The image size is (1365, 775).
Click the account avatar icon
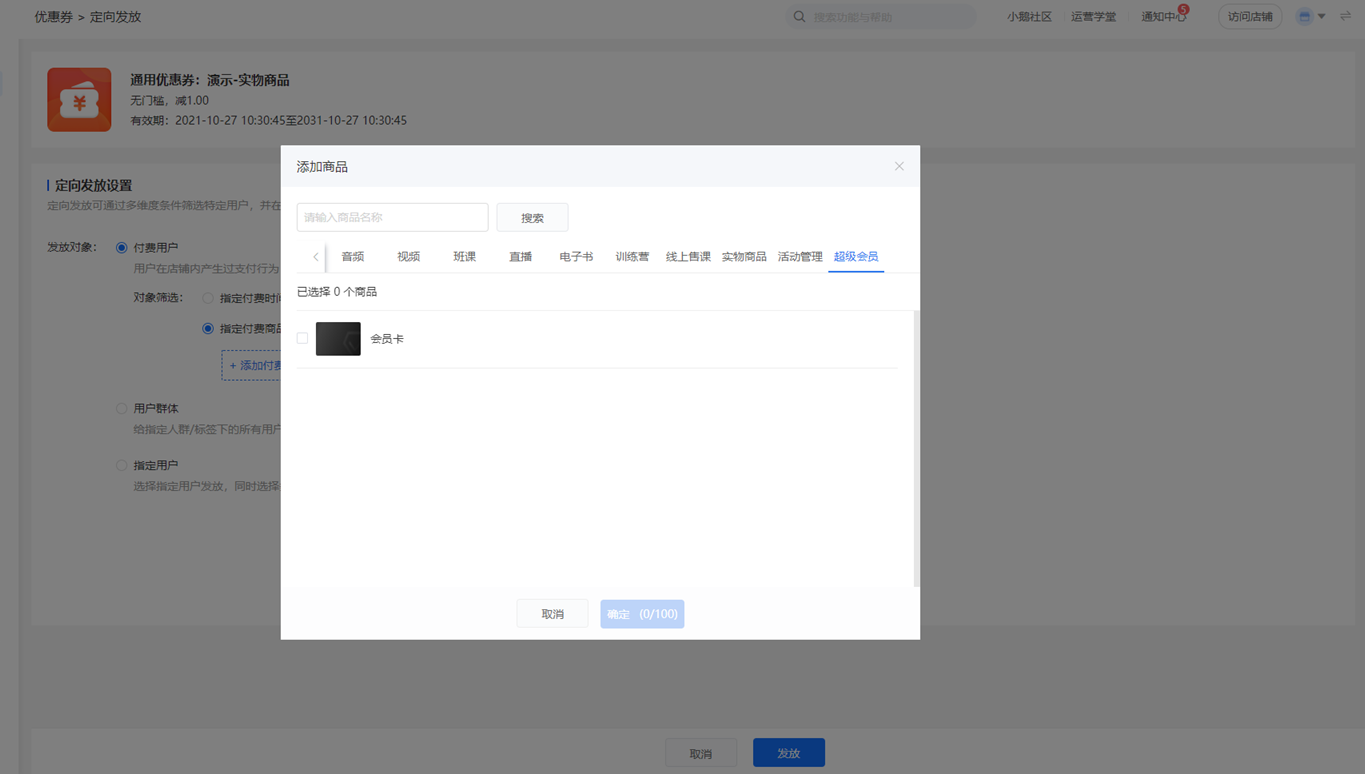pyautogui.click(x=1304, y=17)
